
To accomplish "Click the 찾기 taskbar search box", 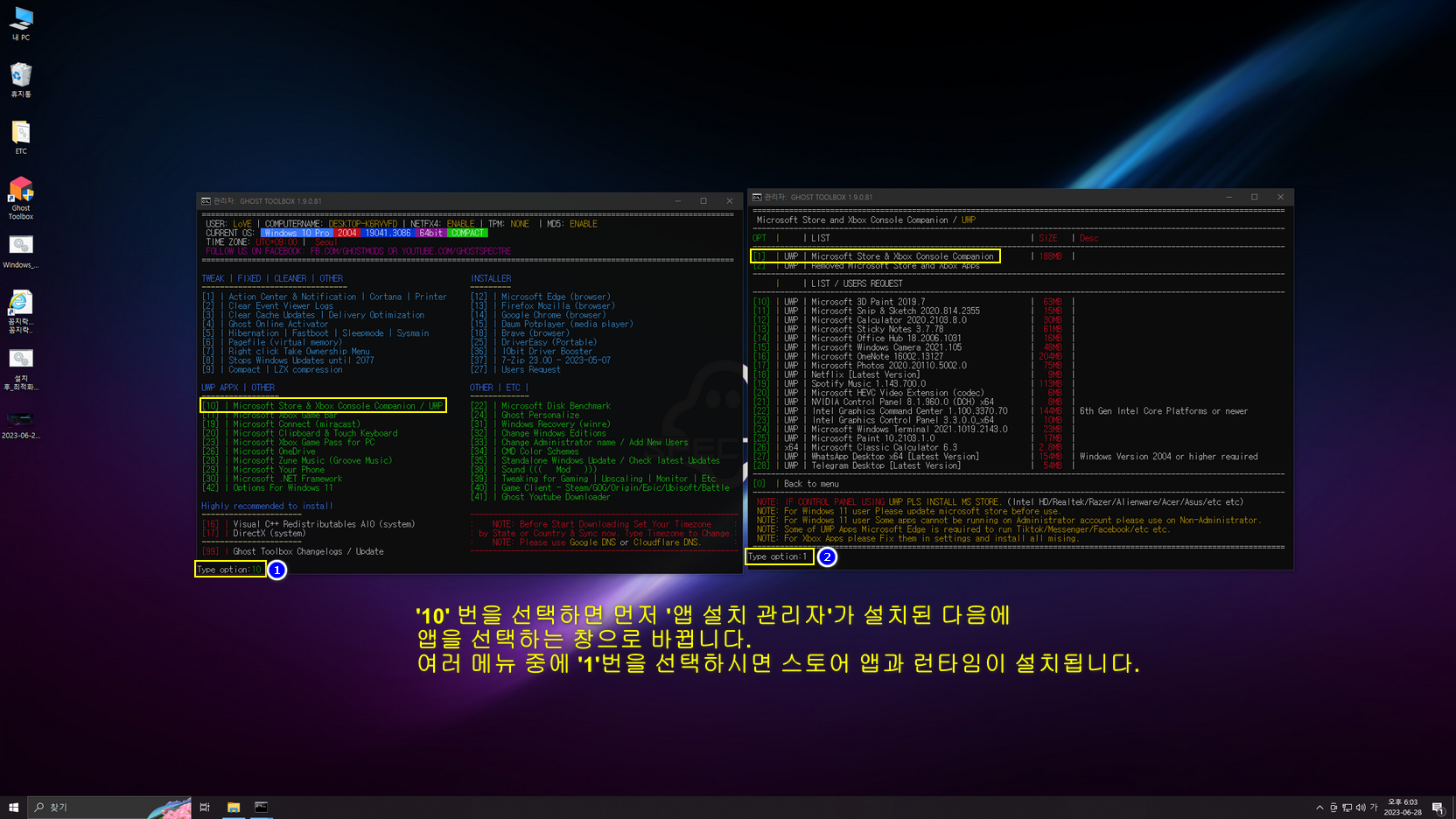I will tap(109, 808).
